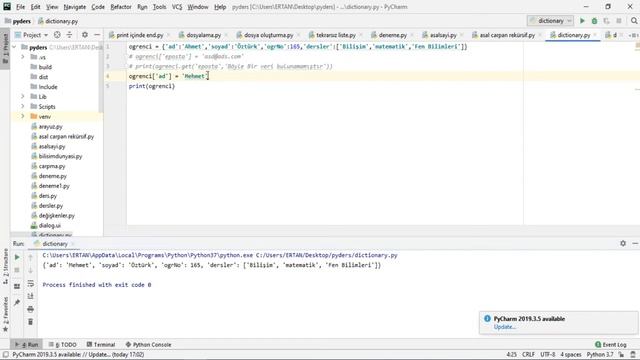
Task: Open the Refactor menu
Action: pyautogui.click(x=121, y=7)
